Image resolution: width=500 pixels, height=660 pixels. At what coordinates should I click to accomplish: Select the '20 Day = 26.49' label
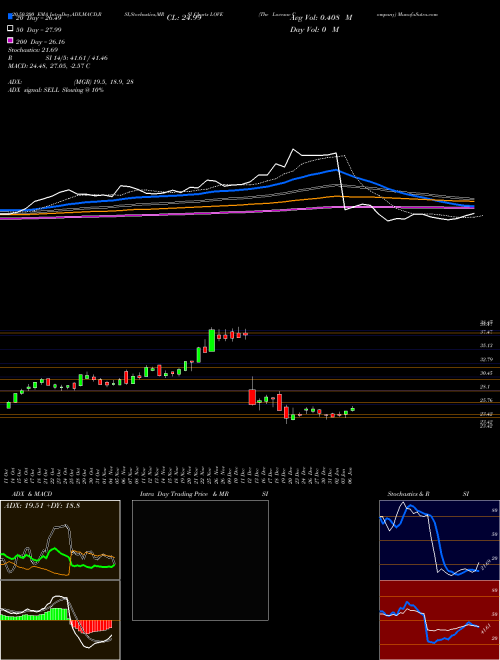(x=39, y=18)
